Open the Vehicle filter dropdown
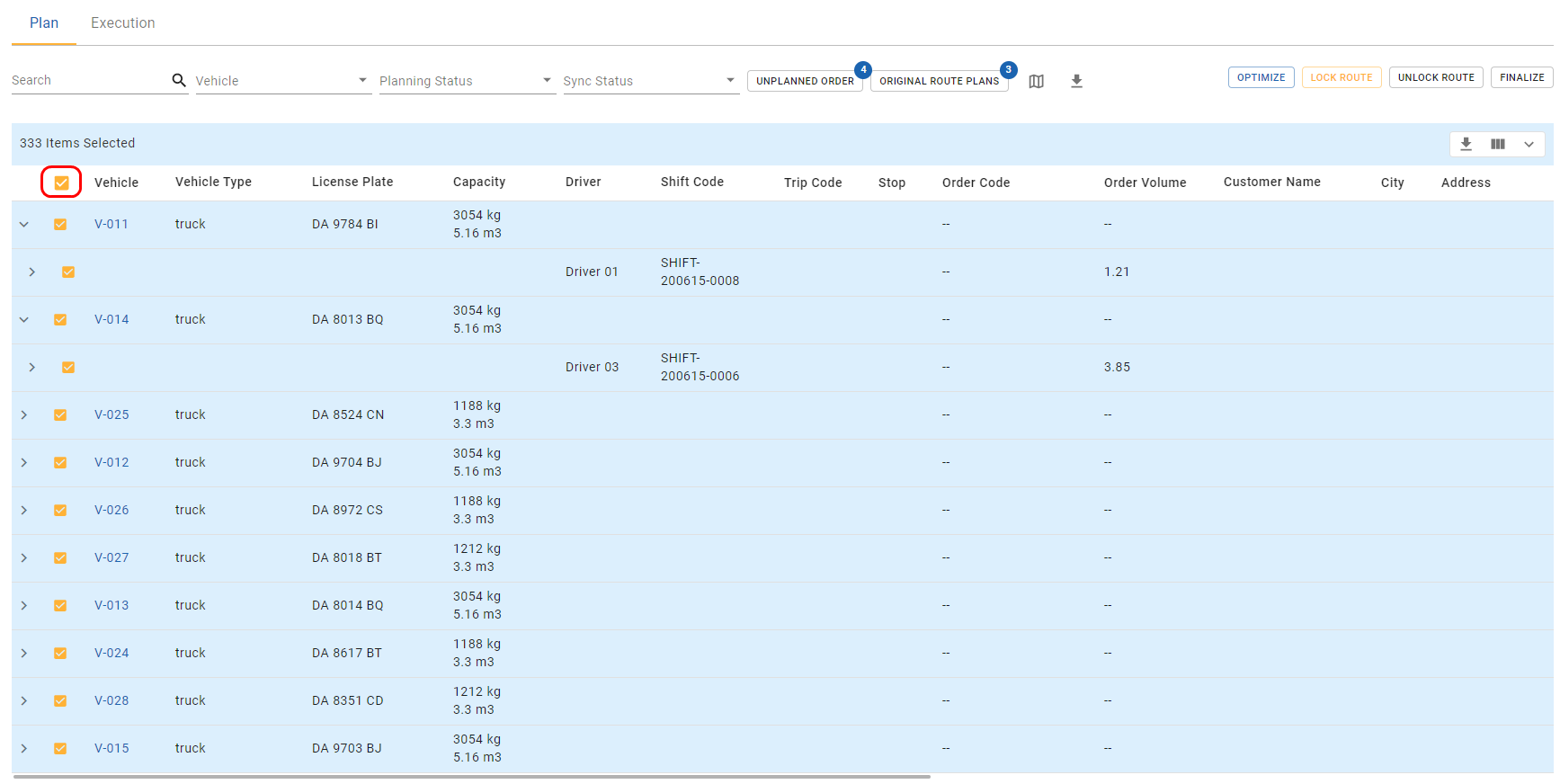This screenshot has width=1560, height=784. [x=283, y=81]
